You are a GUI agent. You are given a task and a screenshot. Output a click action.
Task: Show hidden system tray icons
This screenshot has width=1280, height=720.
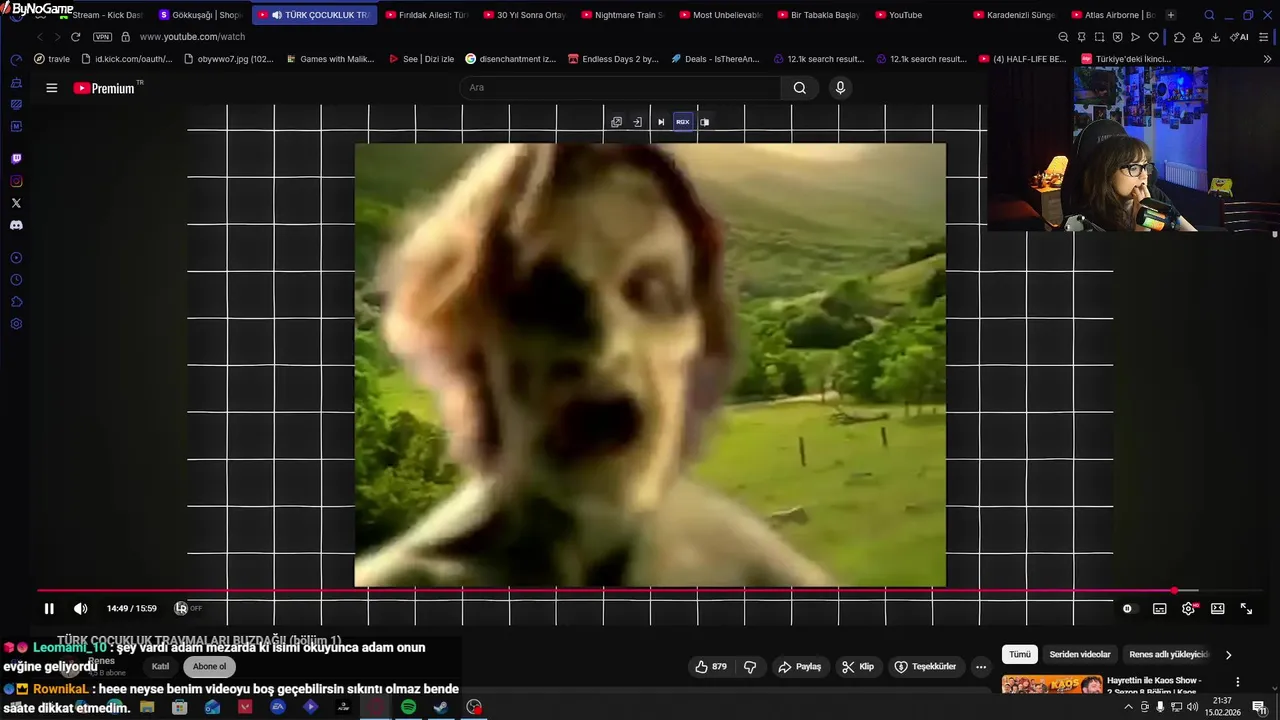[x=1129, y=707]
